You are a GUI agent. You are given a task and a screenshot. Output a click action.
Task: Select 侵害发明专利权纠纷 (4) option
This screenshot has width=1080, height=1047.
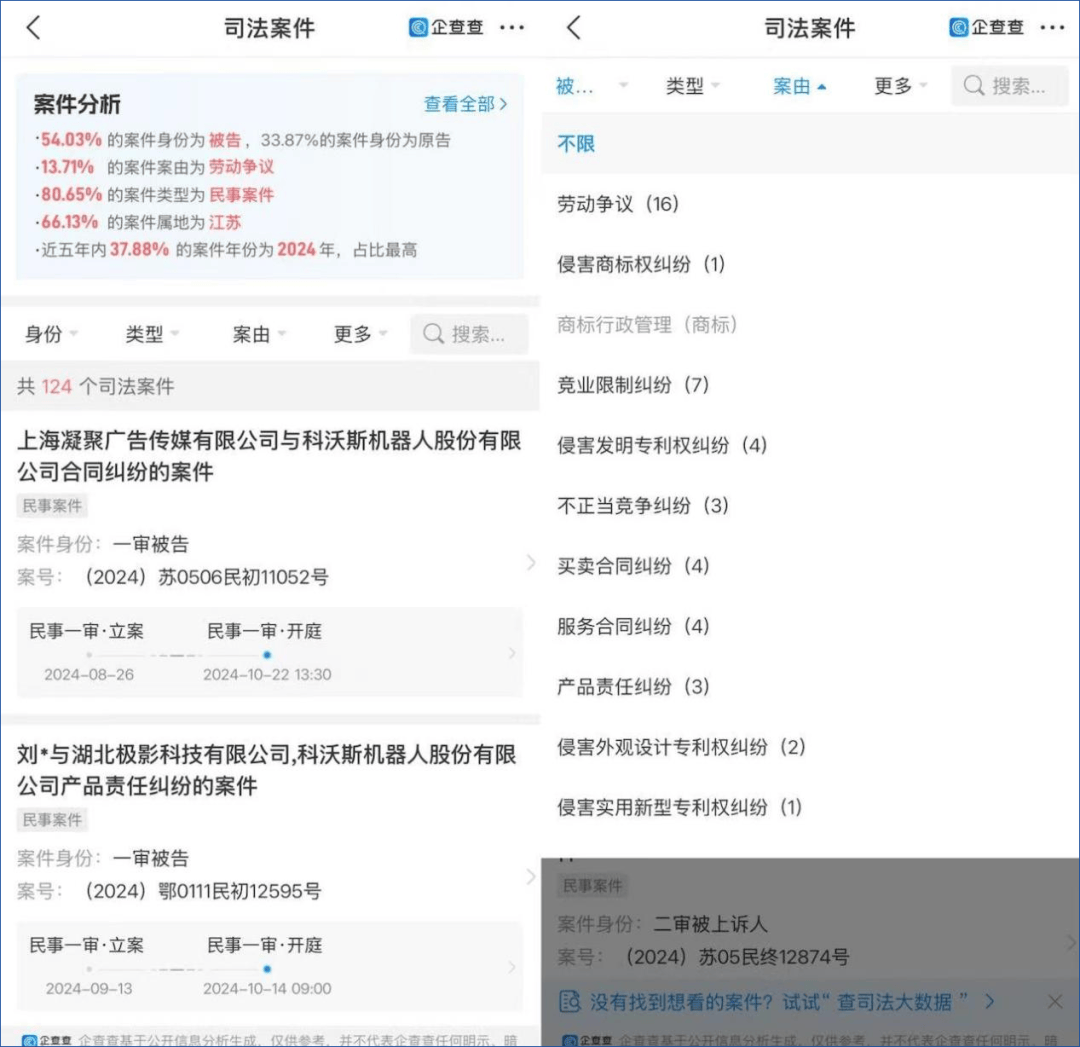pyautogui.click(x=810, y=445)
